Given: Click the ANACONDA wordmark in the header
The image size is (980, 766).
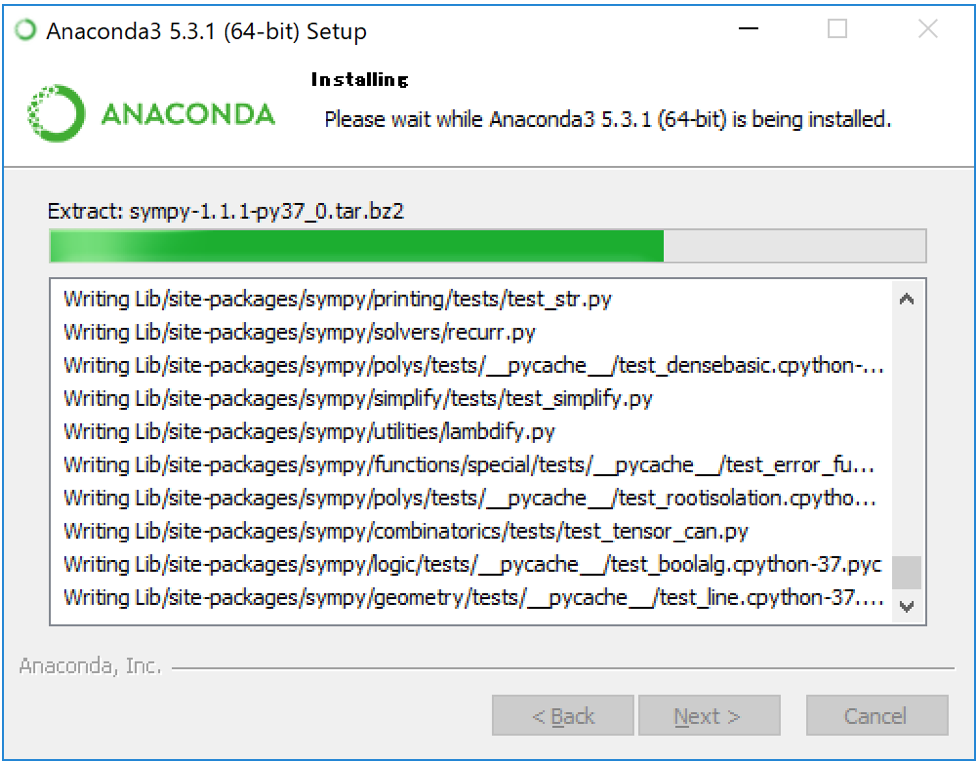Looking at the screenshot, I should coord(188,114).
